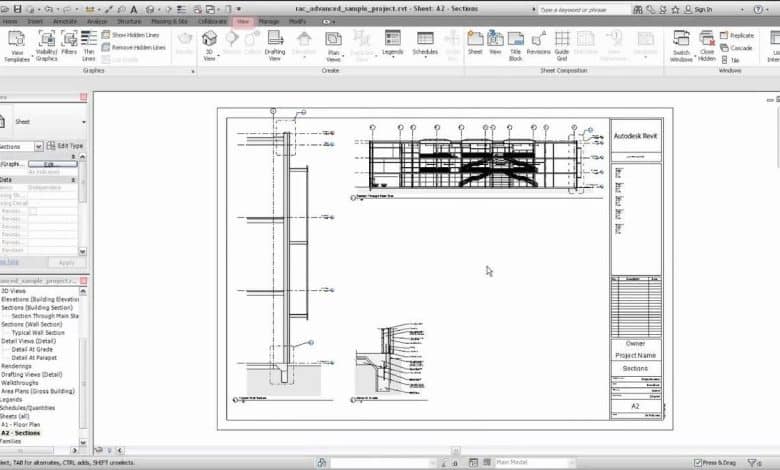Expand the Graphics panel dialog launcher
Viewport: 780px width, 470px height.
click(194, 71)
